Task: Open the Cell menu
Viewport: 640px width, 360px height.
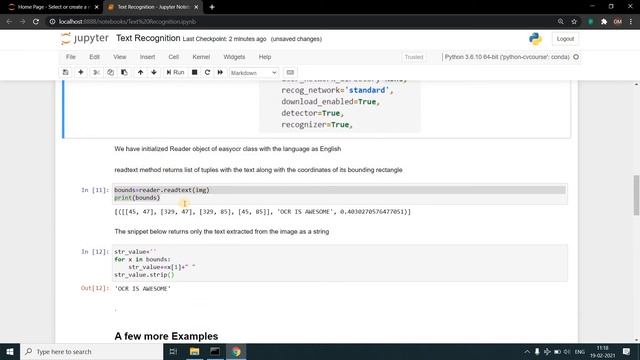Action: (x=173, y=57)
